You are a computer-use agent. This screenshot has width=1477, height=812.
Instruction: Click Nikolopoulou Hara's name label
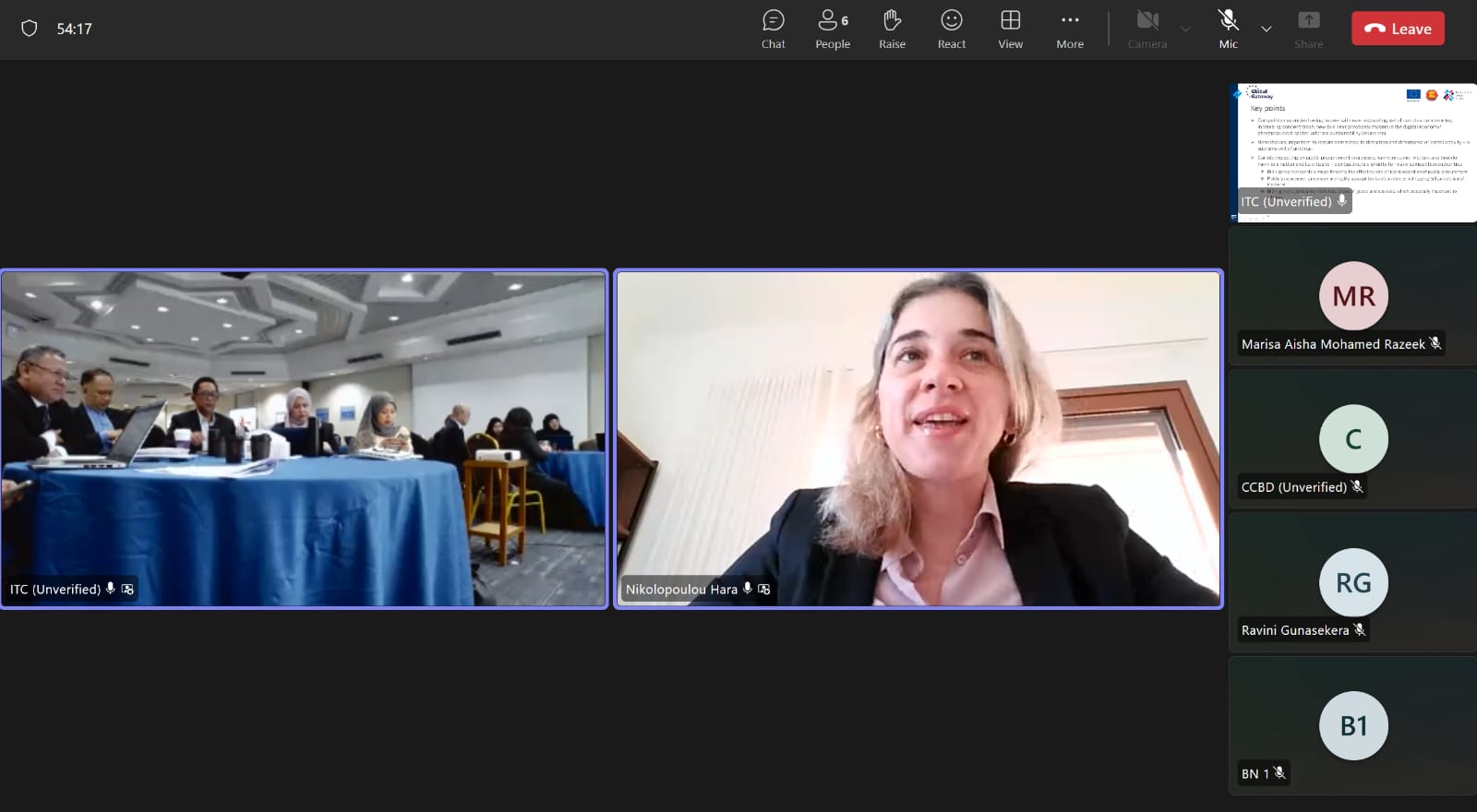(681, 589)
